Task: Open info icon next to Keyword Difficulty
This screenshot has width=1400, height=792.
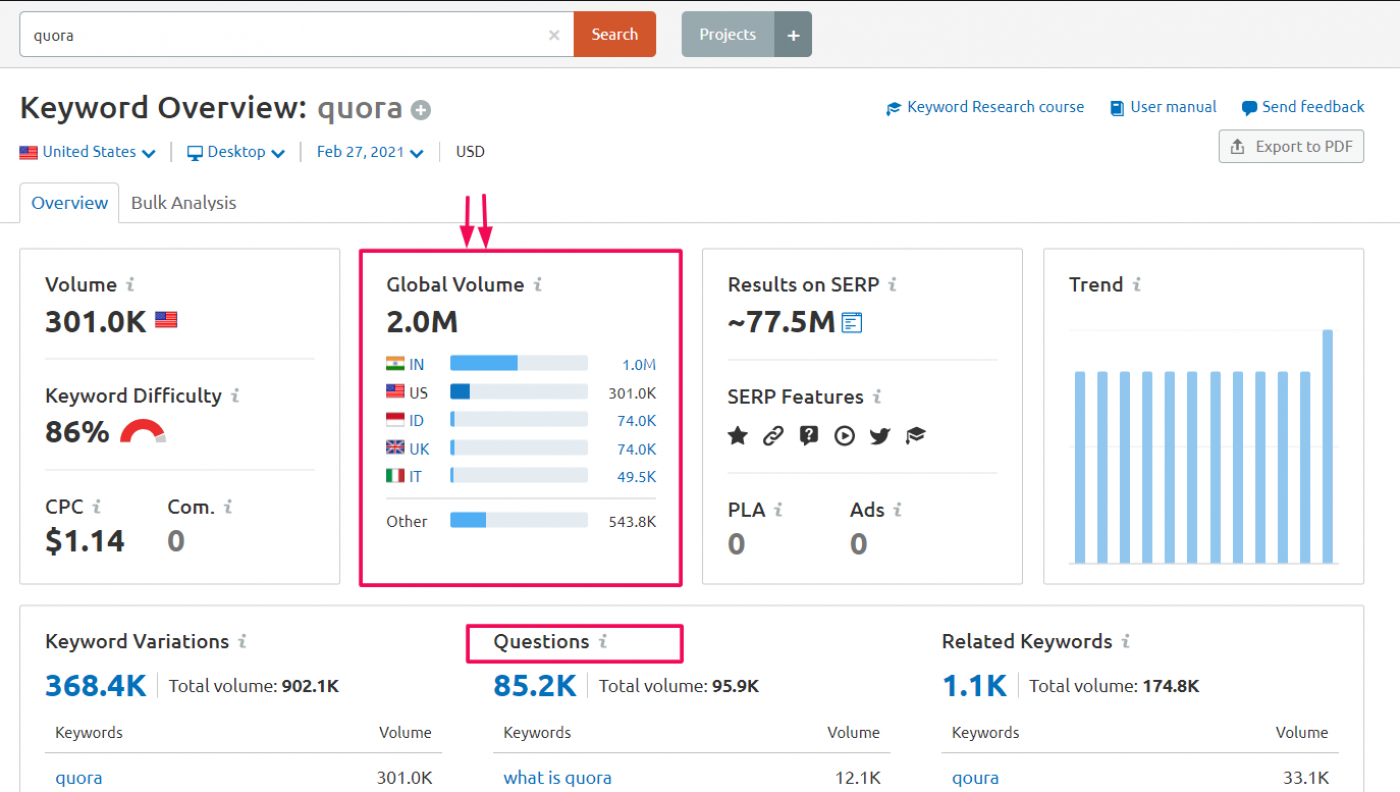Action: 235,396
